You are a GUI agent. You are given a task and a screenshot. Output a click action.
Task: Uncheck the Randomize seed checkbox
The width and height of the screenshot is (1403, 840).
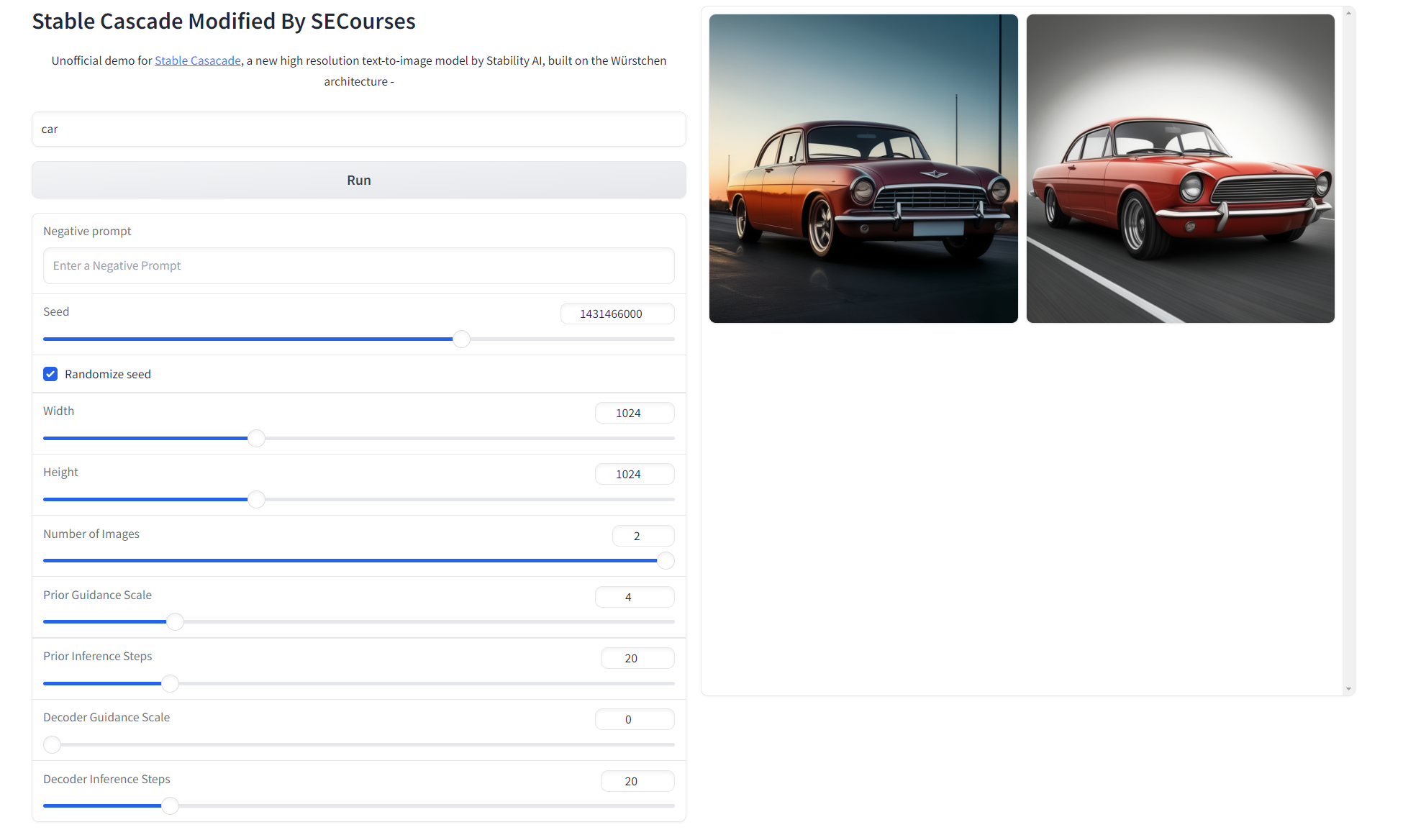point(50,374)
